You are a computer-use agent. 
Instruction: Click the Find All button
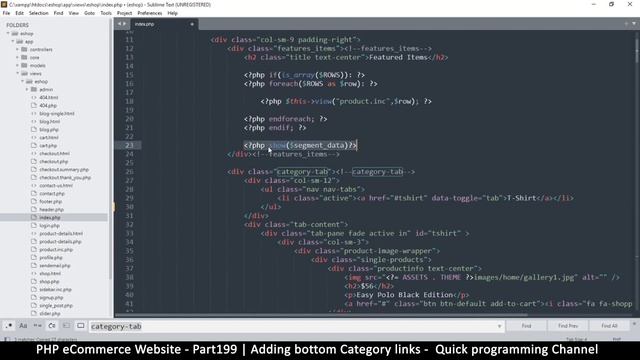coord(609,326)
